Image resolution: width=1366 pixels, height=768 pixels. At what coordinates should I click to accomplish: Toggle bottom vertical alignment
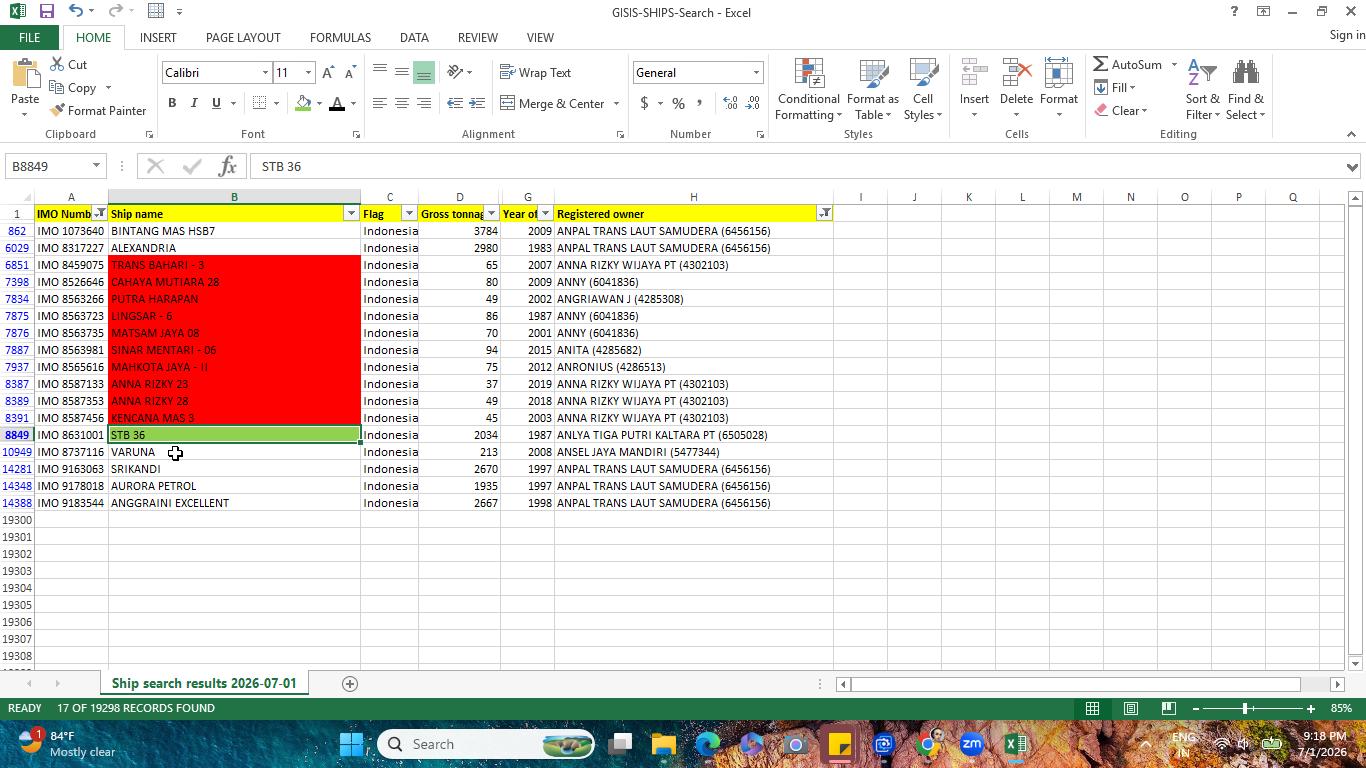[423, 72]
